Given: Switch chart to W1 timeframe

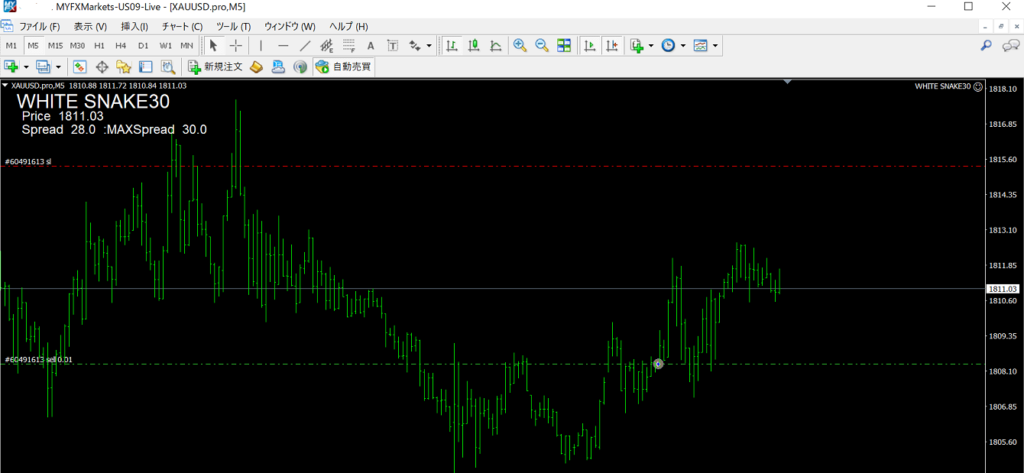Looking at the screenshot, I should pos(165,46).
